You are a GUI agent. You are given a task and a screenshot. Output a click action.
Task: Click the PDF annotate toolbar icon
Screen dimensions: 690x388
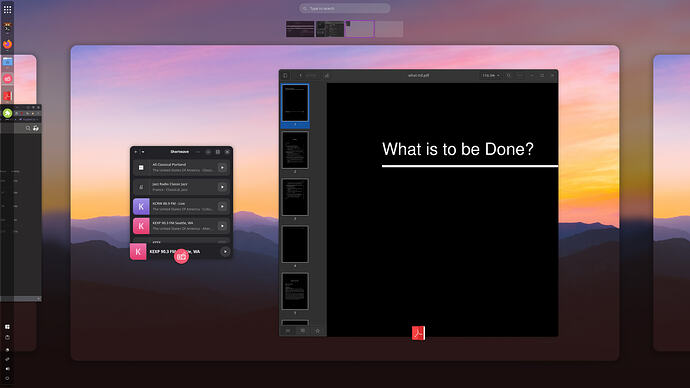(327, 76)
